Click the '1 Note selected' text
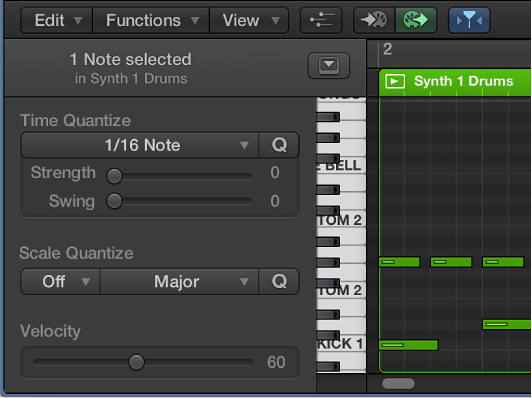This screenshot has width=532, height=398. click(x=131, y=59)
